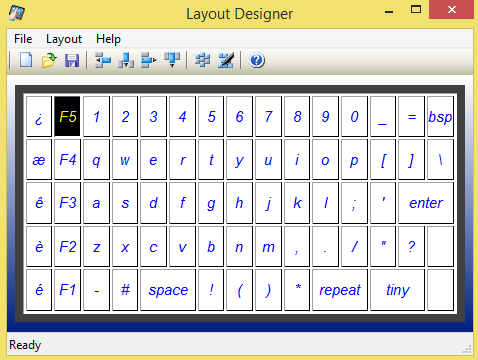The image size is (478, 360).
Task: Click the tiny key
Action: [397, 290]
